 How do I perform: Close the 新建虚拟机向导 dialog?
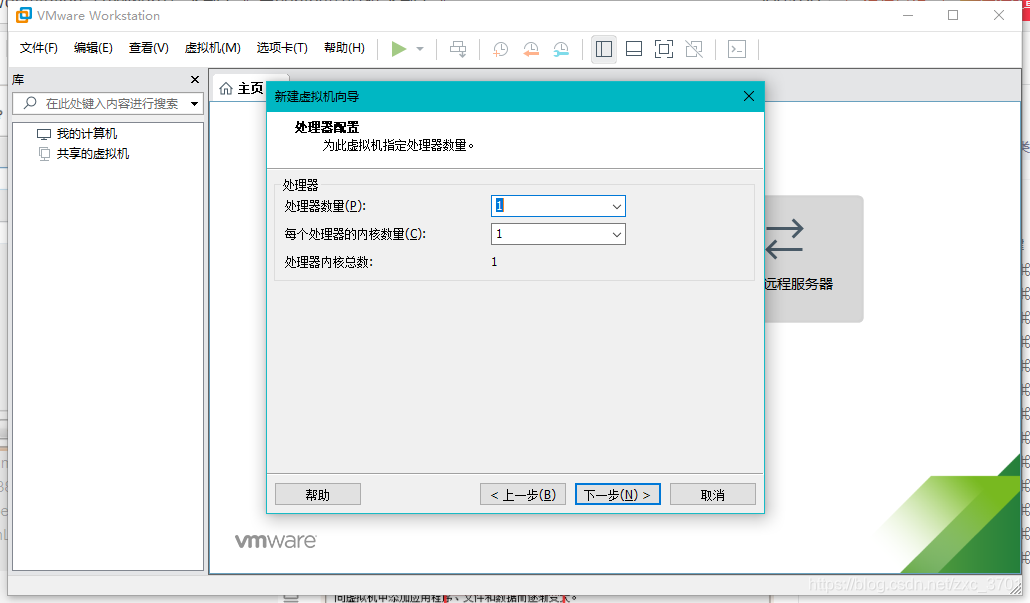(749, 97)
